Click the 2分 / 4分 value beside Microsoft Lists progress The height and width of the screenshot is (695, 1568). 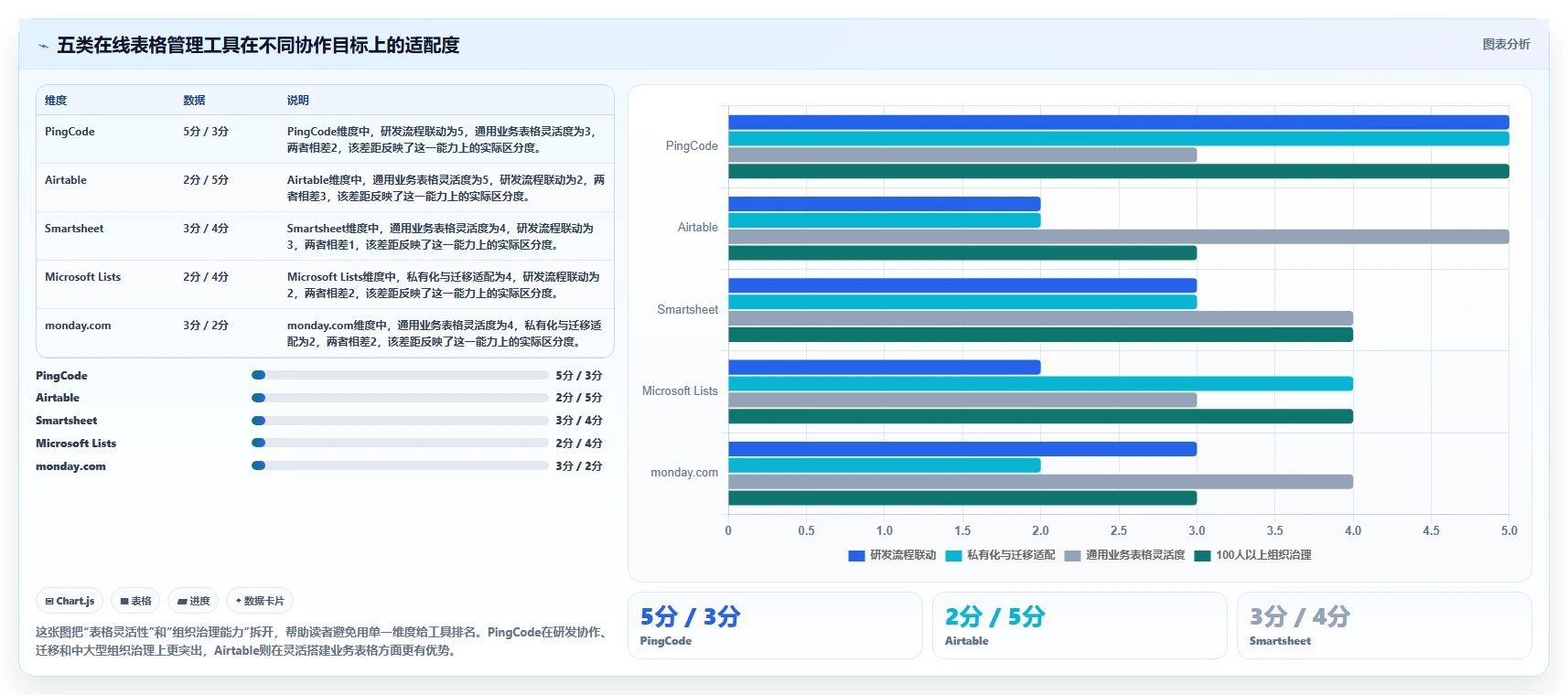579,444
